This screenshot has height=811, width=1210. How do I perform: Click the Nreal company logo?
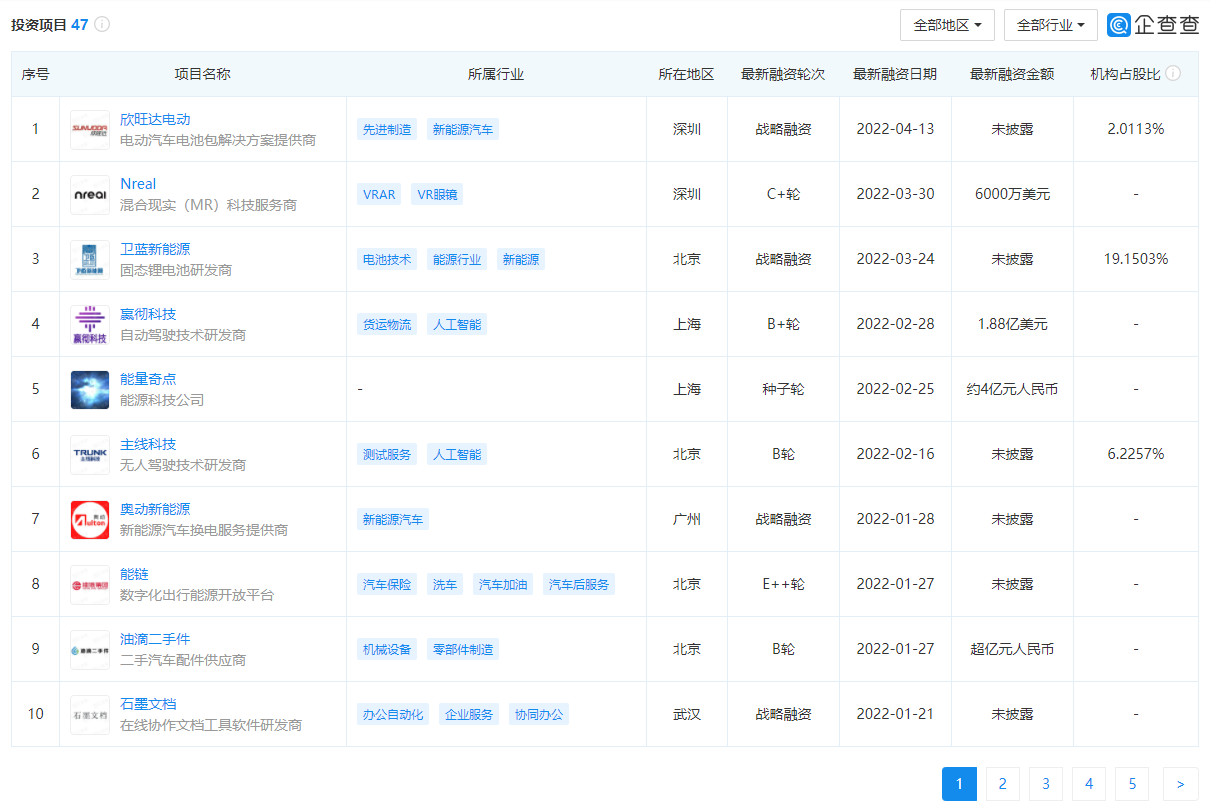(x=90, y=194)
